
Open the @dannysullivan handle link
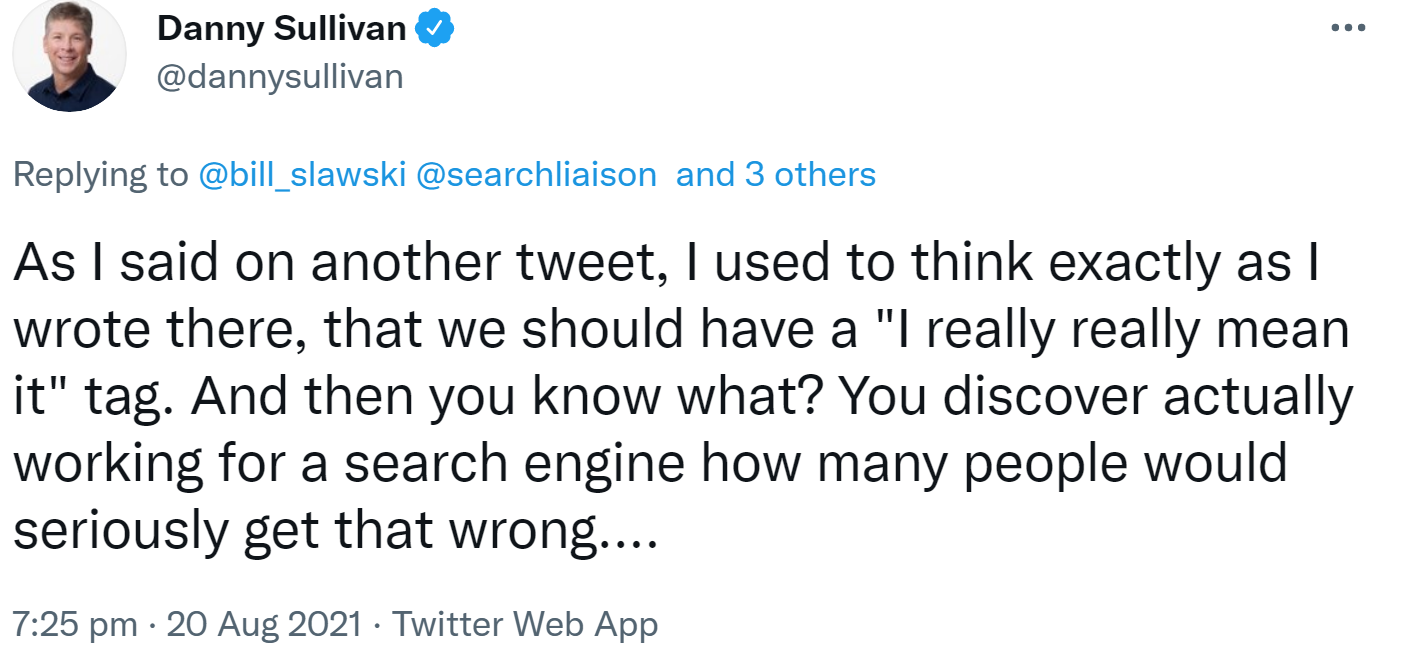(280, 76)
